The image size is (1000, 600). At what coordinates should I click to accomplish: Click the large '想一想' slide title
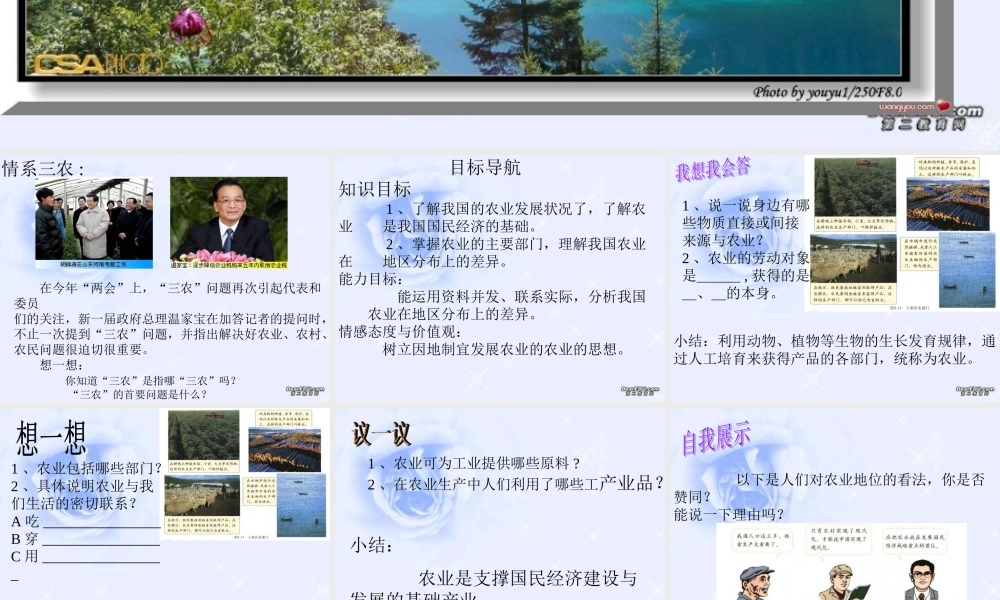(x=51, y=438)
